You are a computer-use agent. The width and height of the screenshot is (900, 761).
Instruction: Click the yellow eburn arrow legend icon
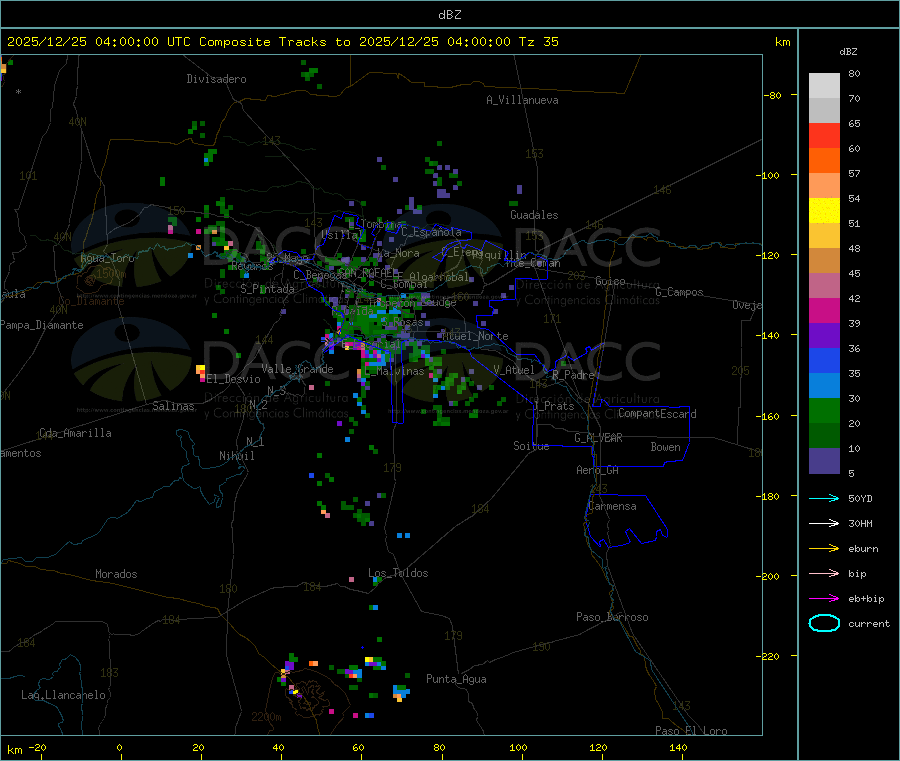(x=824, y=549)
